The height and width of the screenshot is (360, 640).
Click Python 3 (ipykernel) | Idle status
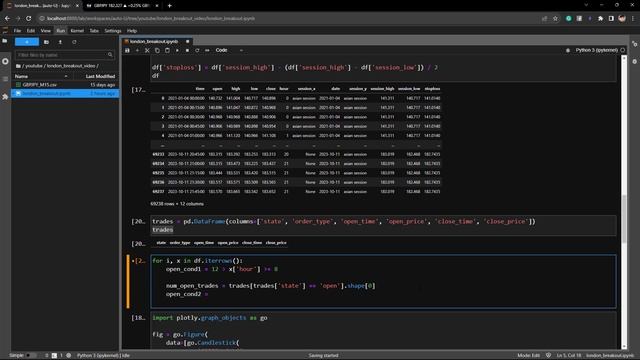point(103,356)
